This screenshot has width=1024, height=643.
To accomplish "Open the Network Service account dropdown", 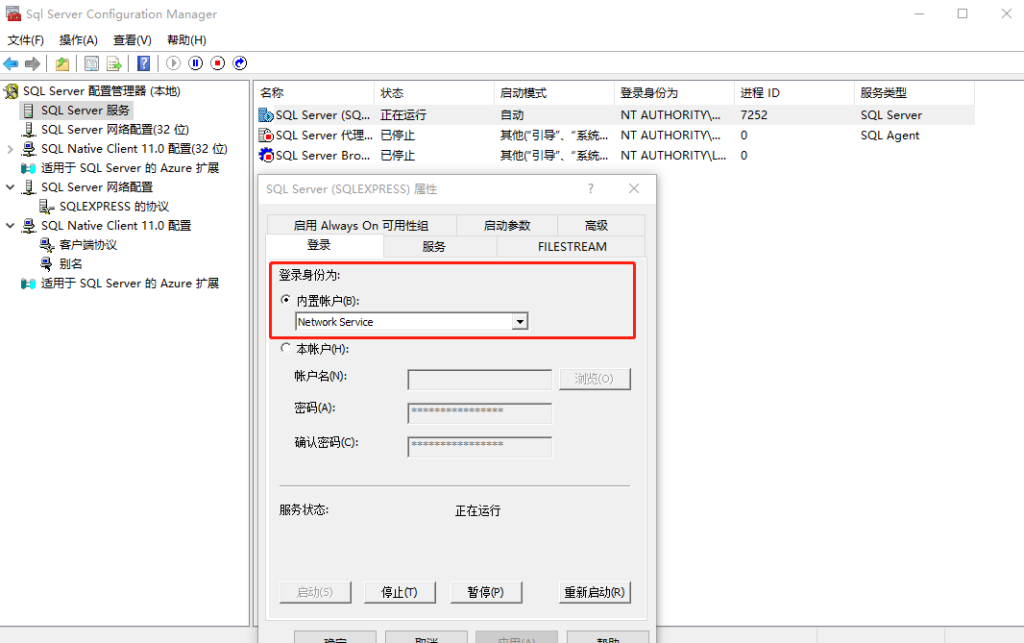I will click(520, 321).
